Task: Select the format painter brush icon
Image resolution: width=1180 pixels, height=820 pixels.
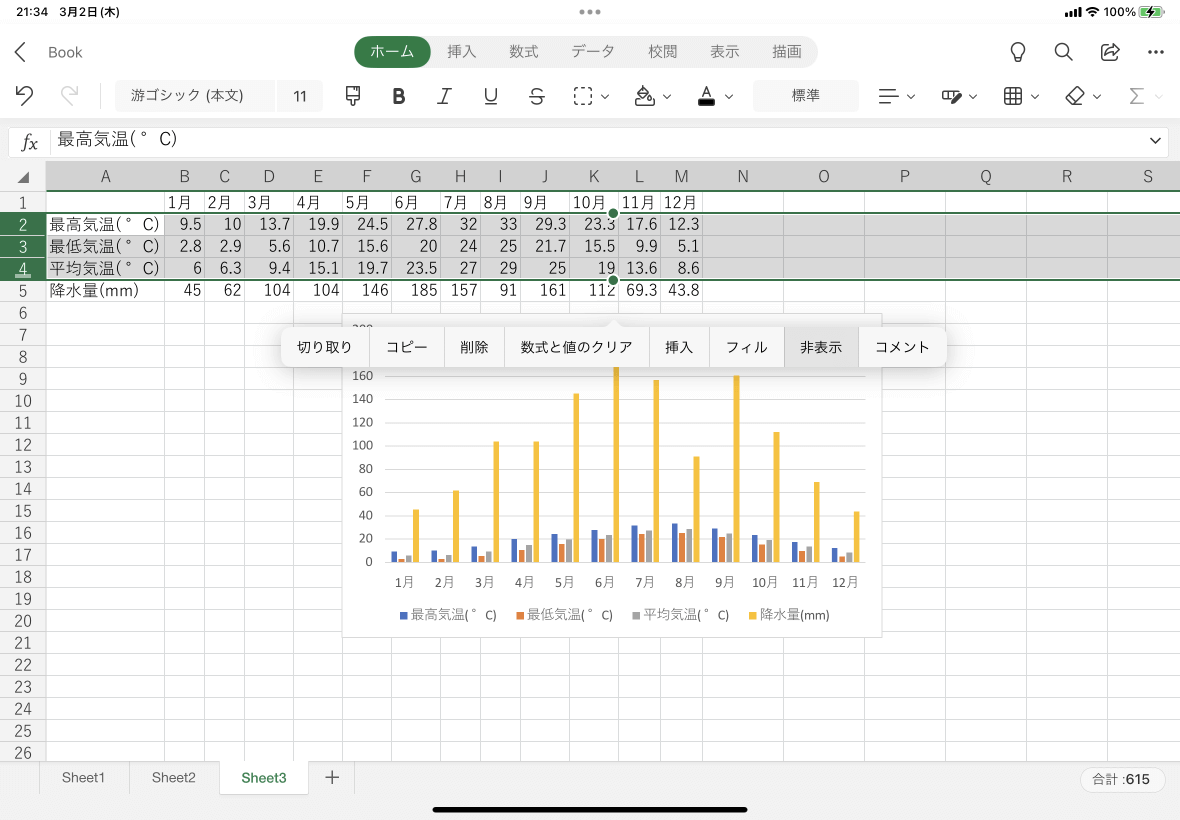Action: coord(353,96)
